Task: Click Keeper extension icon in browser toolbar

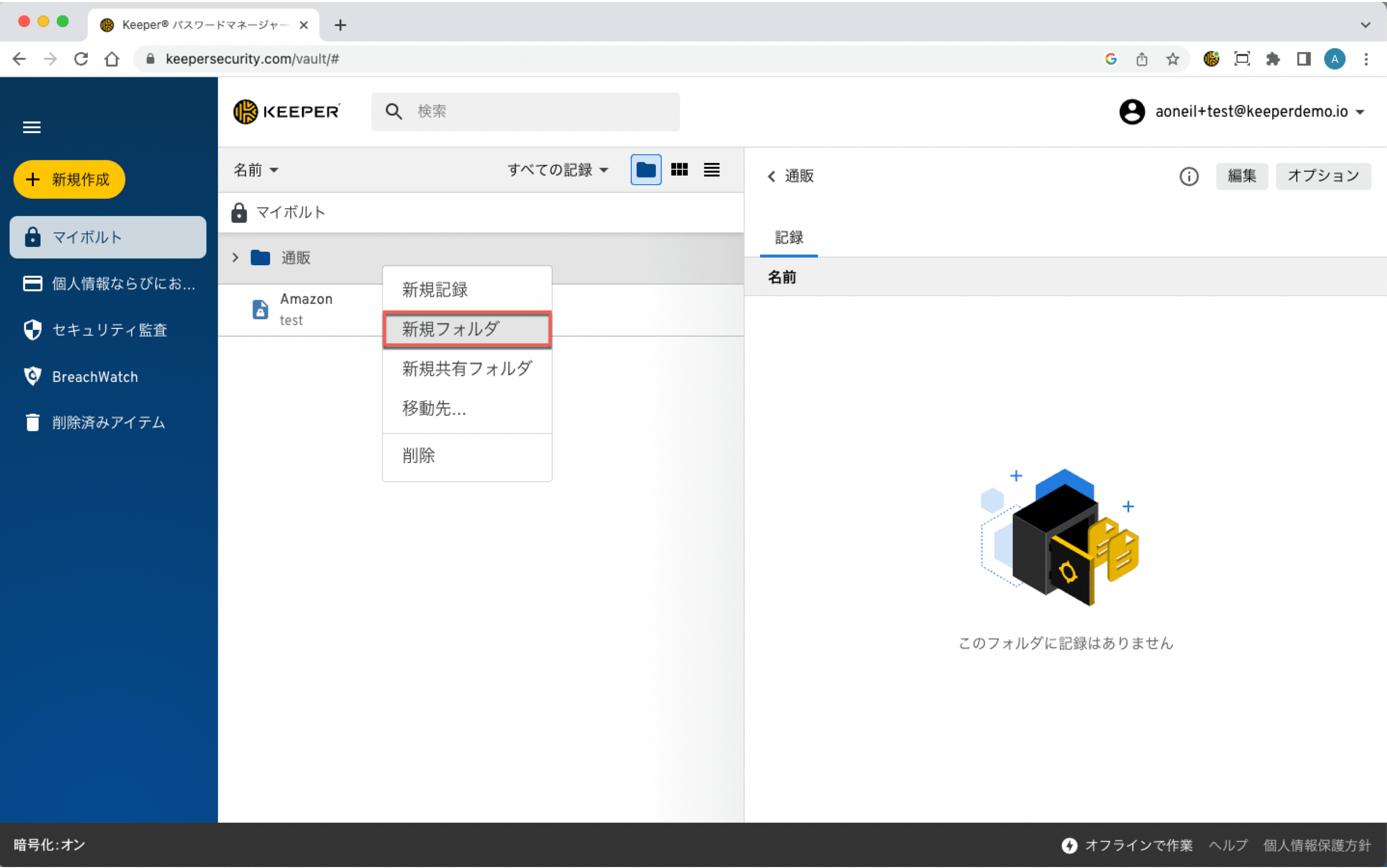Action: pyautogui.click(x=1211, y=59)
